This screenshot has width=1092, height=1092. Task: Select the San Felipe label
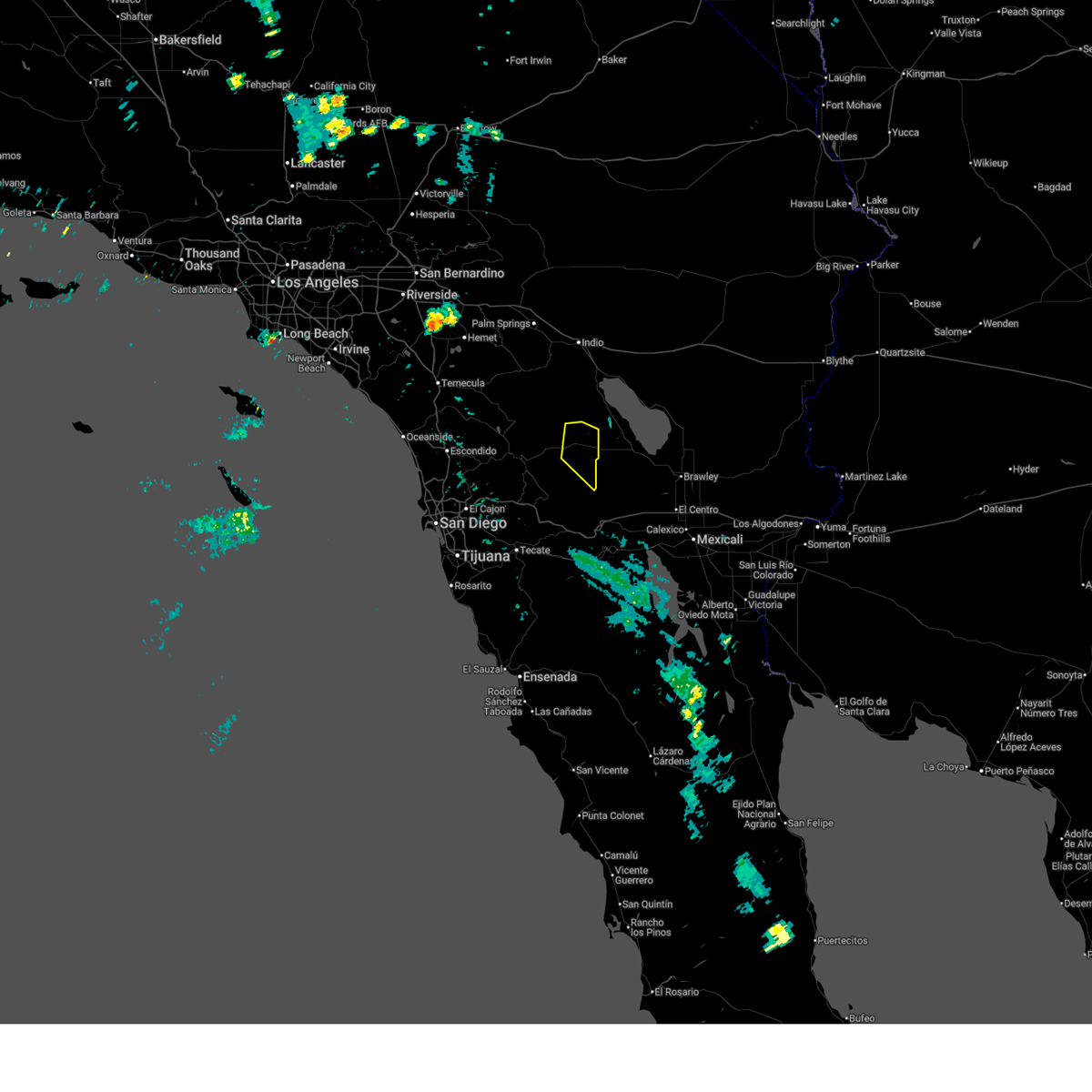coord(810,824)
